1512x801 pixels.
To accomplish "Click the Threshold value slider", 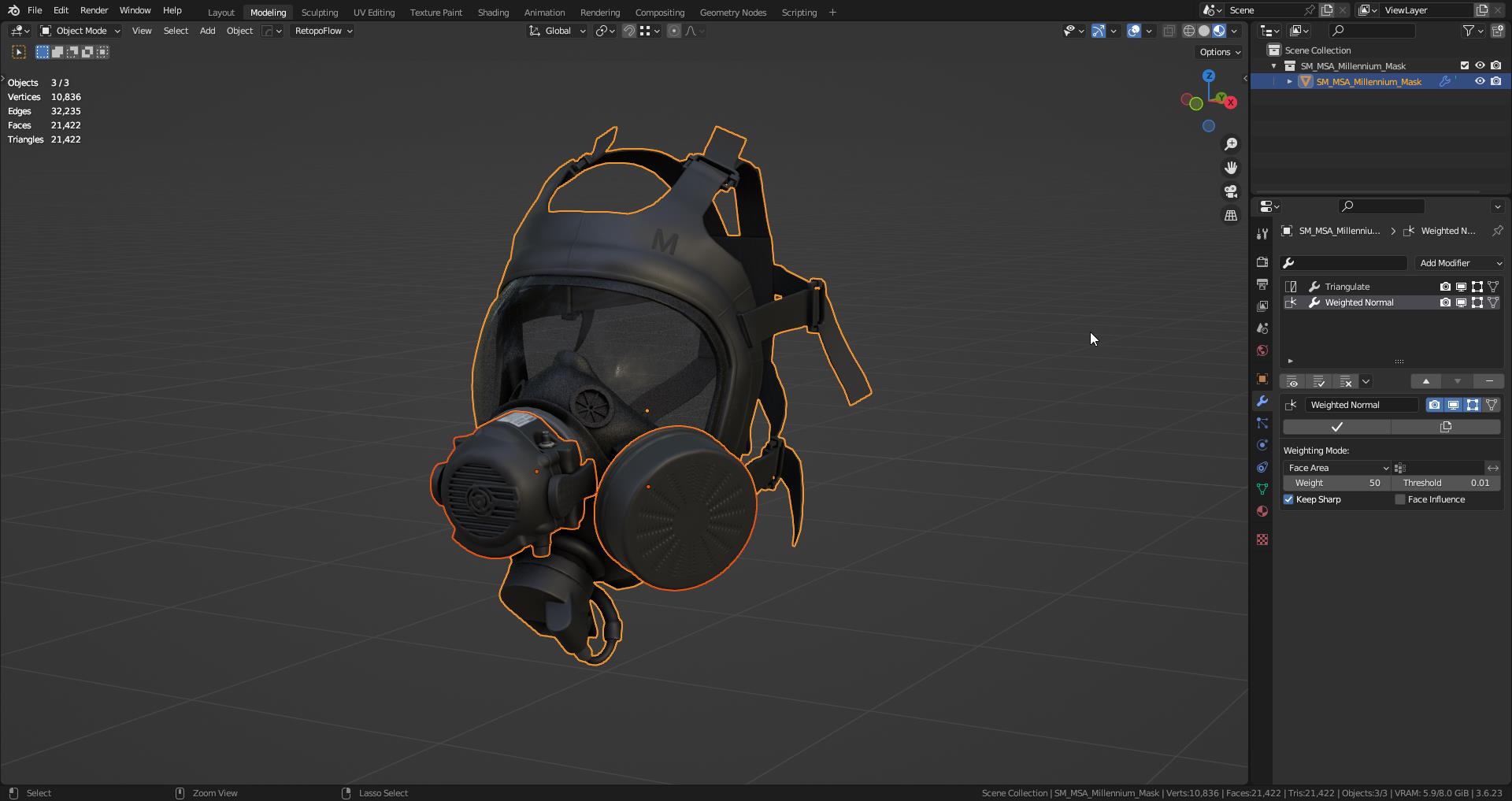I will pos(1446,483).
